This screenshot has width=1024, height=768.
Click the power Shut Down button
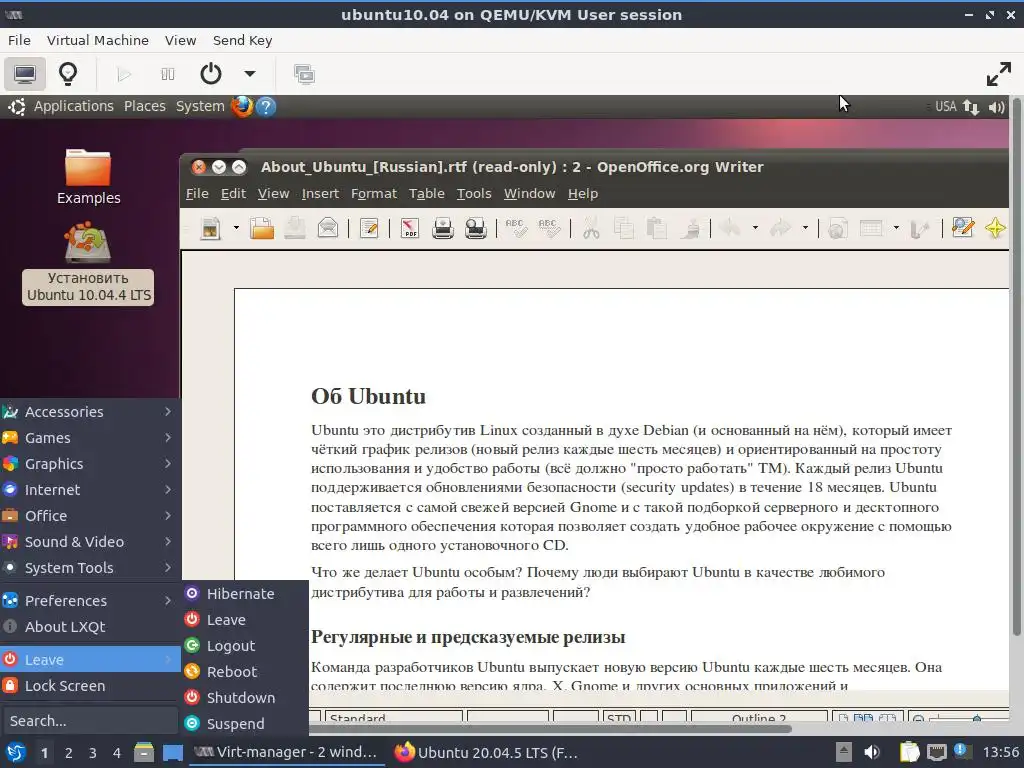pos(210,74)
